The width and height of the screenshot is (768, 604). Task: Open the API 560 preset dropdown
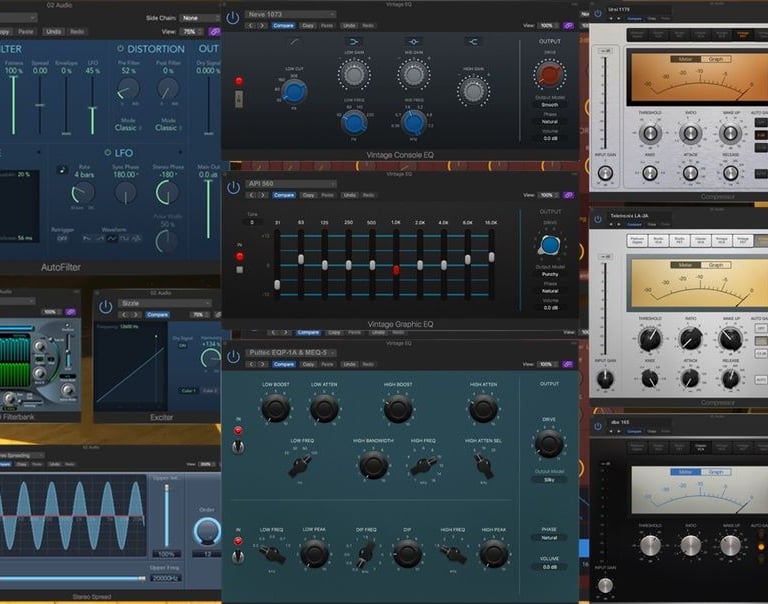pos(290,184)
